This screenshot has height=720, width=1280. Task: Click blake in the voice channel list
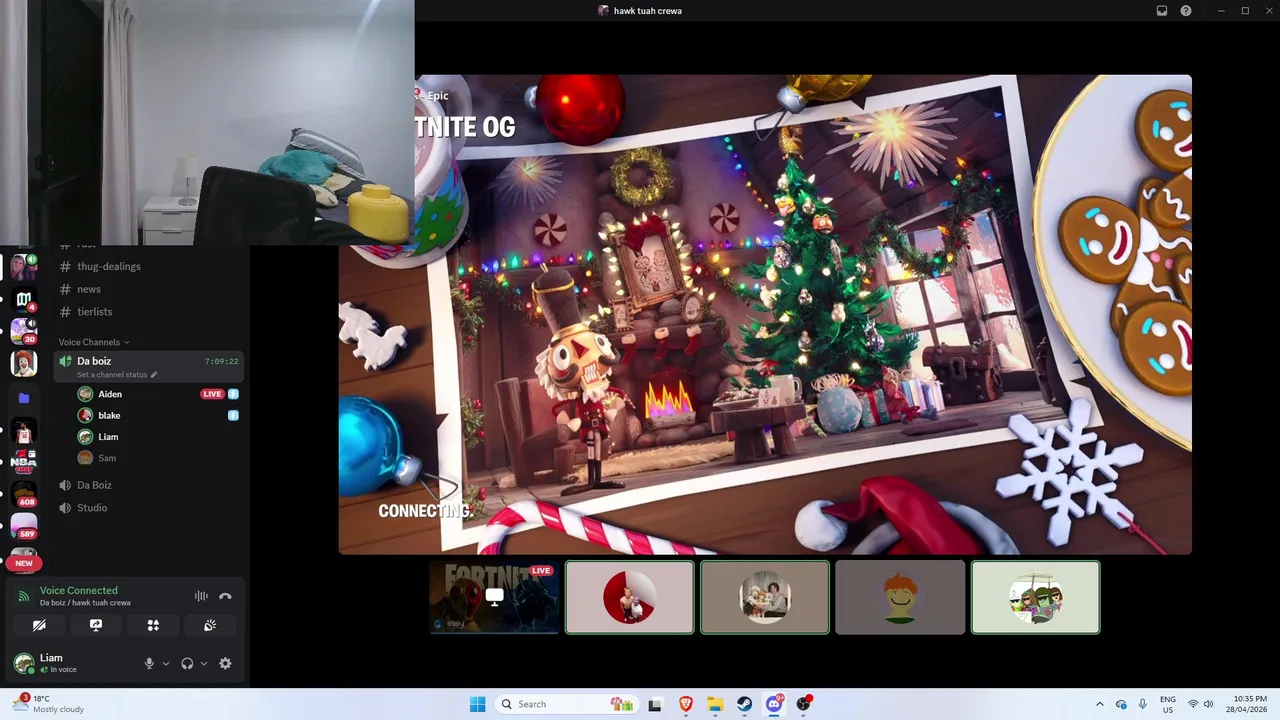tap(109, 415)
